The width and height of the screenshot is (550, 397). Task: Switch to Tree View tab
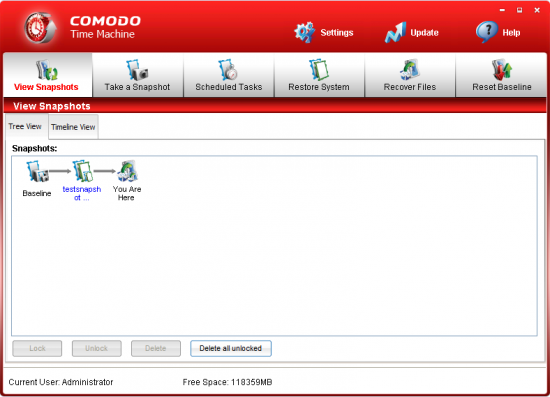coord(25,126)
